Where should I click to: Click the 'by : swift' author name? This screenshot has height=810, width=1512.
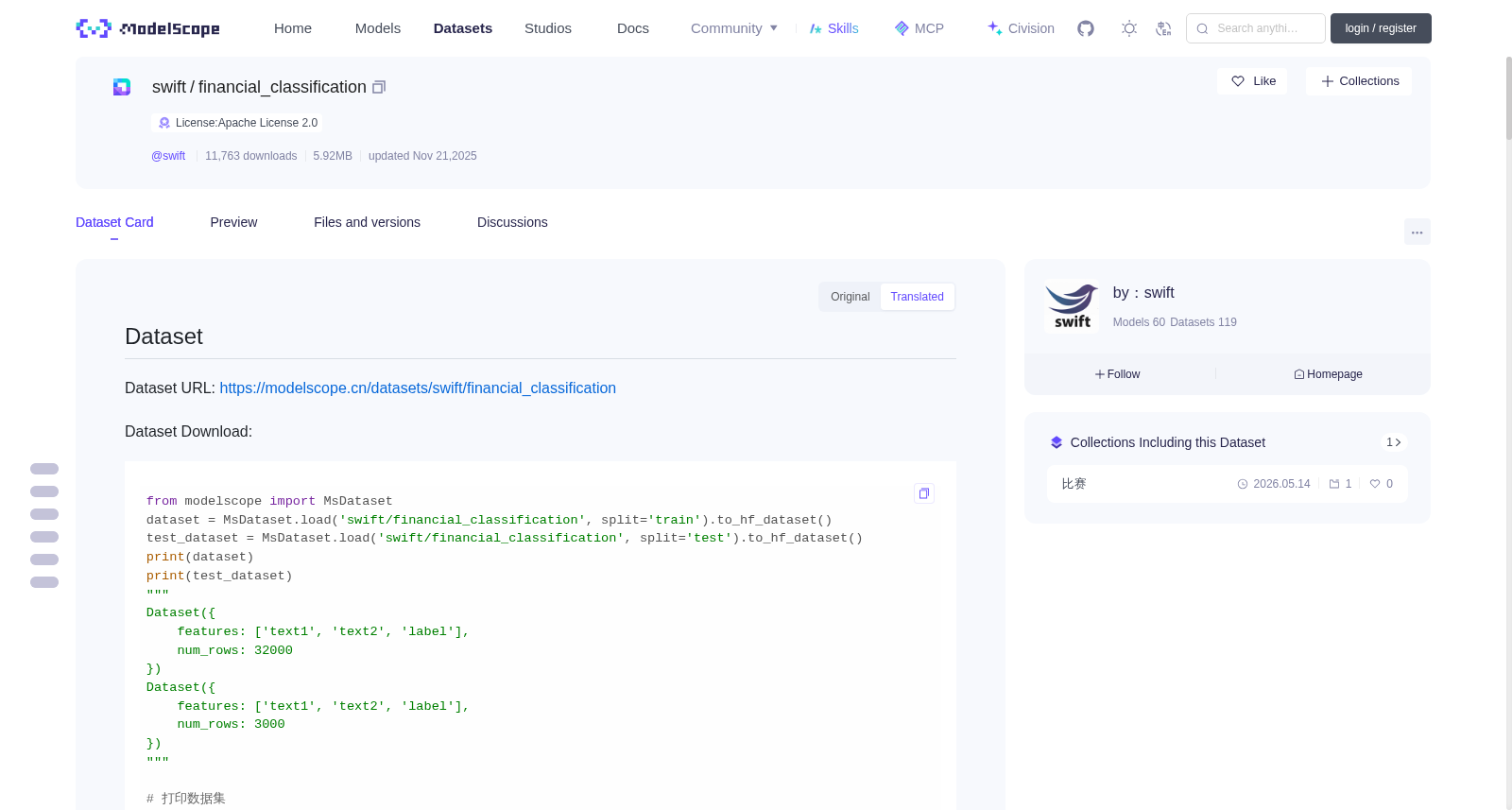1143,293
